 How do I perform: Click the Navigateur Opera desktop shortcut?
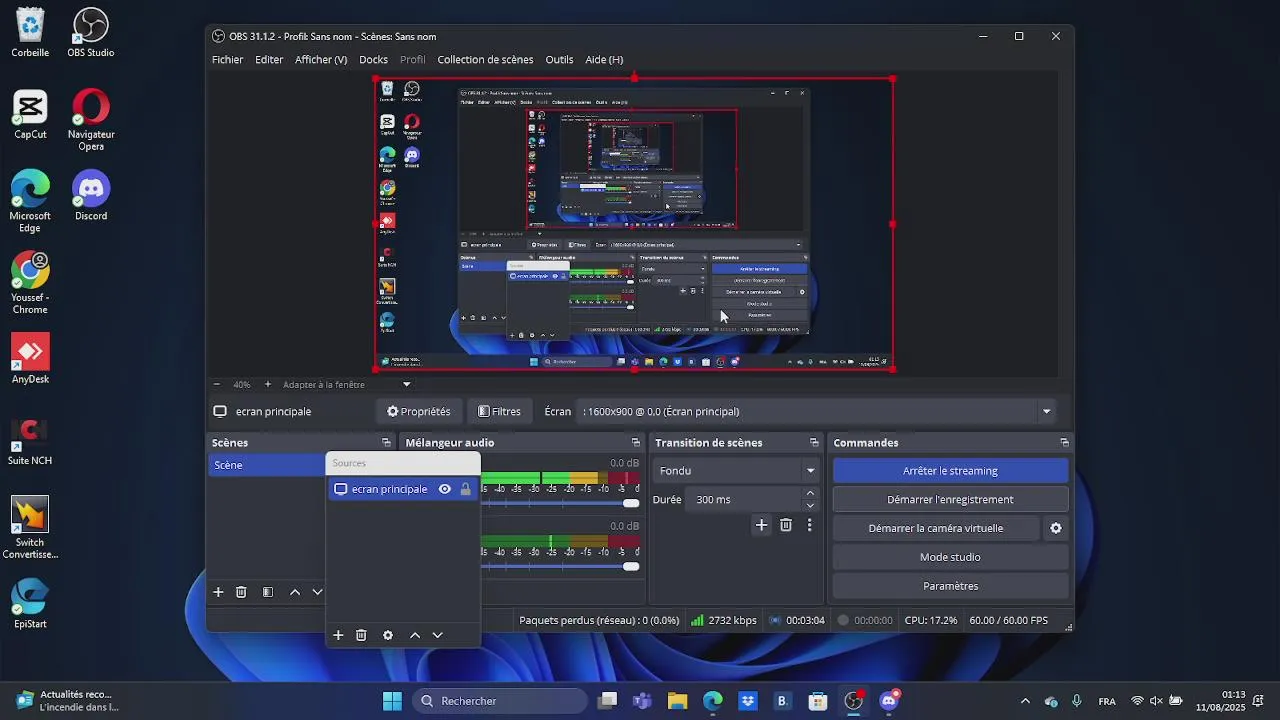[91, 120]
